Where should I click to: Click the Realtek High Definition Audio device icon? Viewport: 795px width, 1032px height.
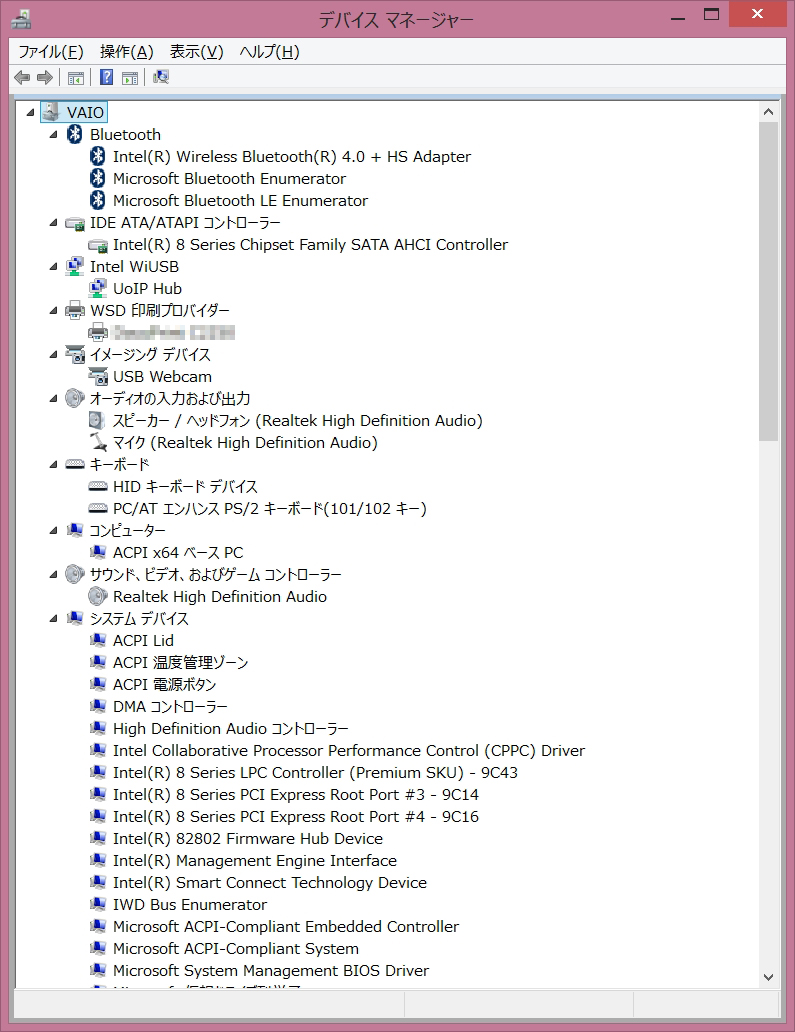[x=98, y=596]
